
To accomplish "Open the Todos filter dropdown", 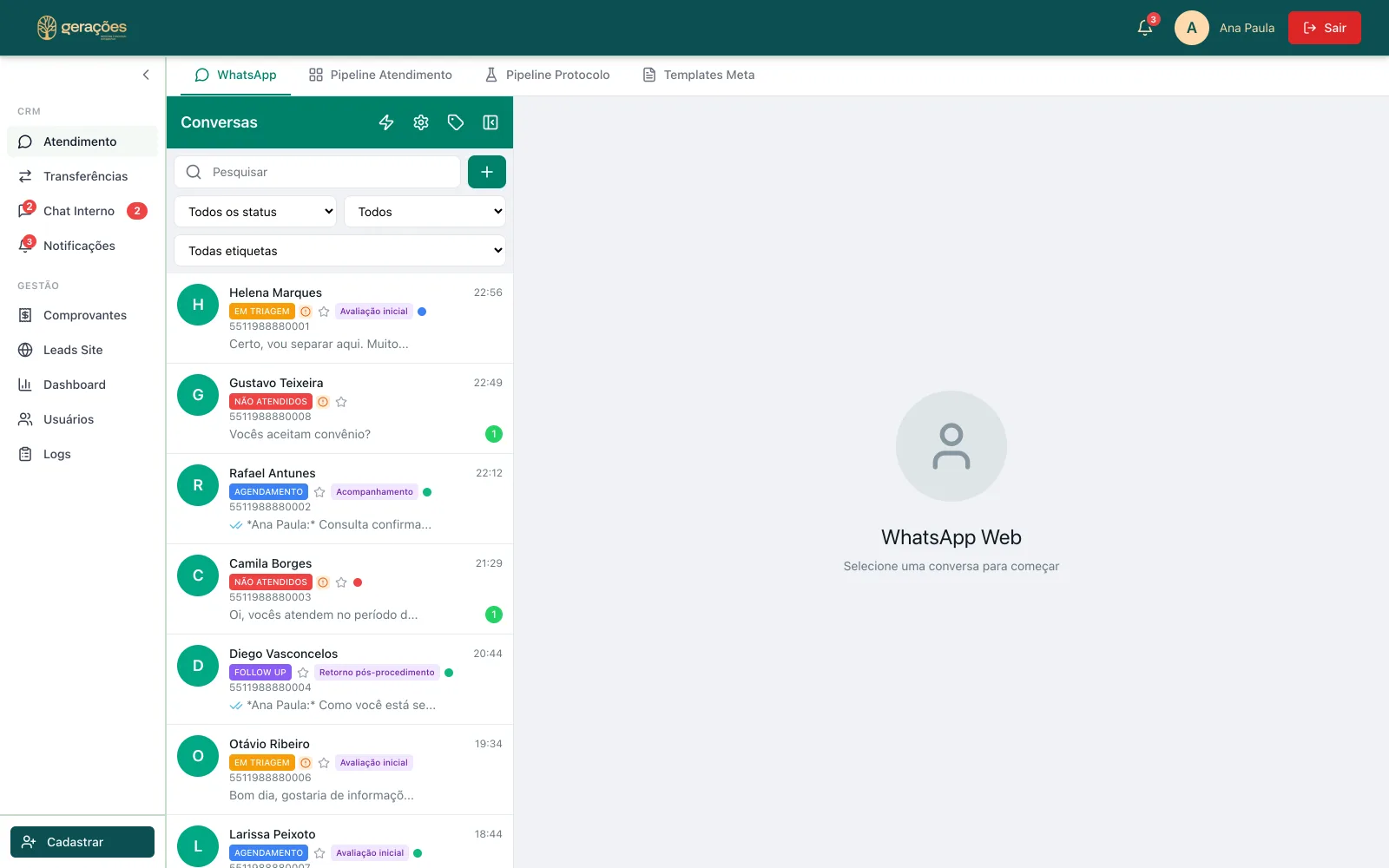I will (425, 212).
